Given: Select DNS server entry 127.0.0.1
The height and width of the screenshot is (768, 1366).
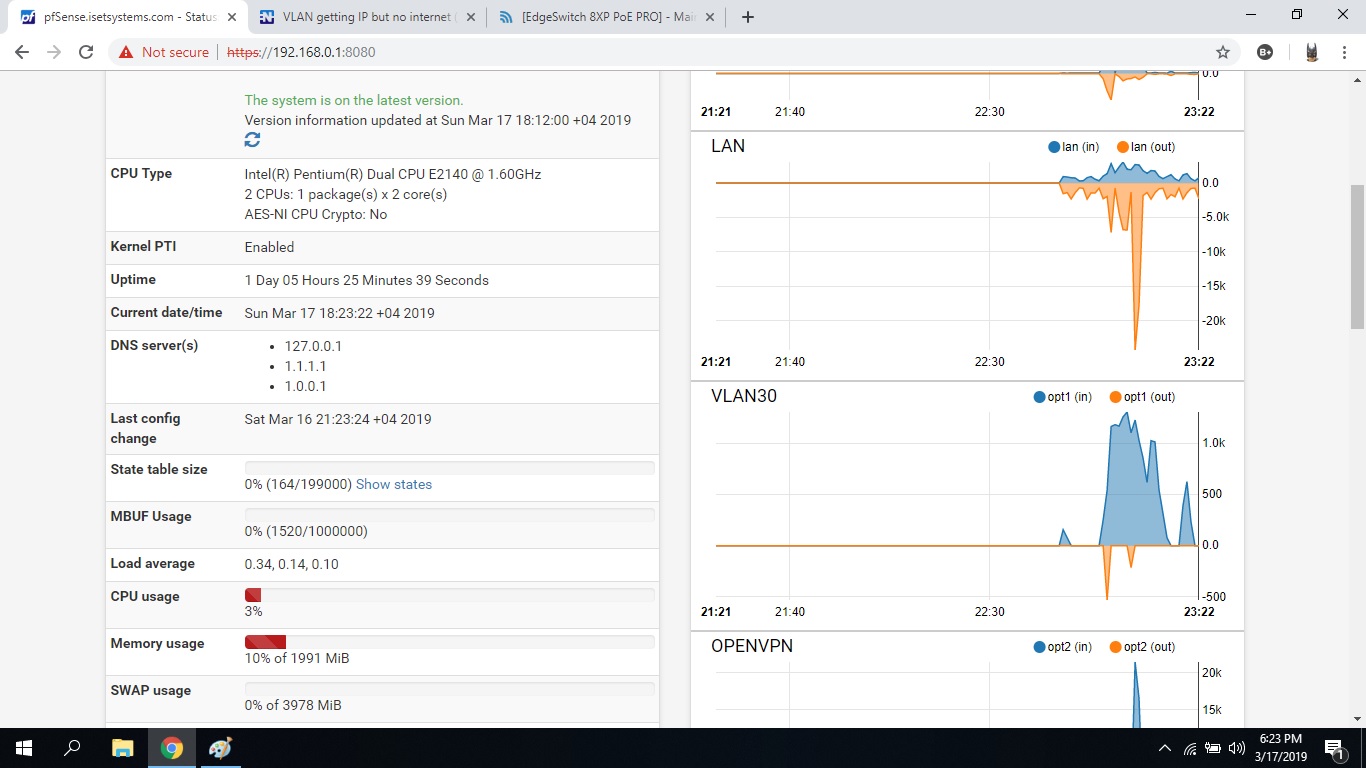Looking at the screenshot, I should click(313, 346).
